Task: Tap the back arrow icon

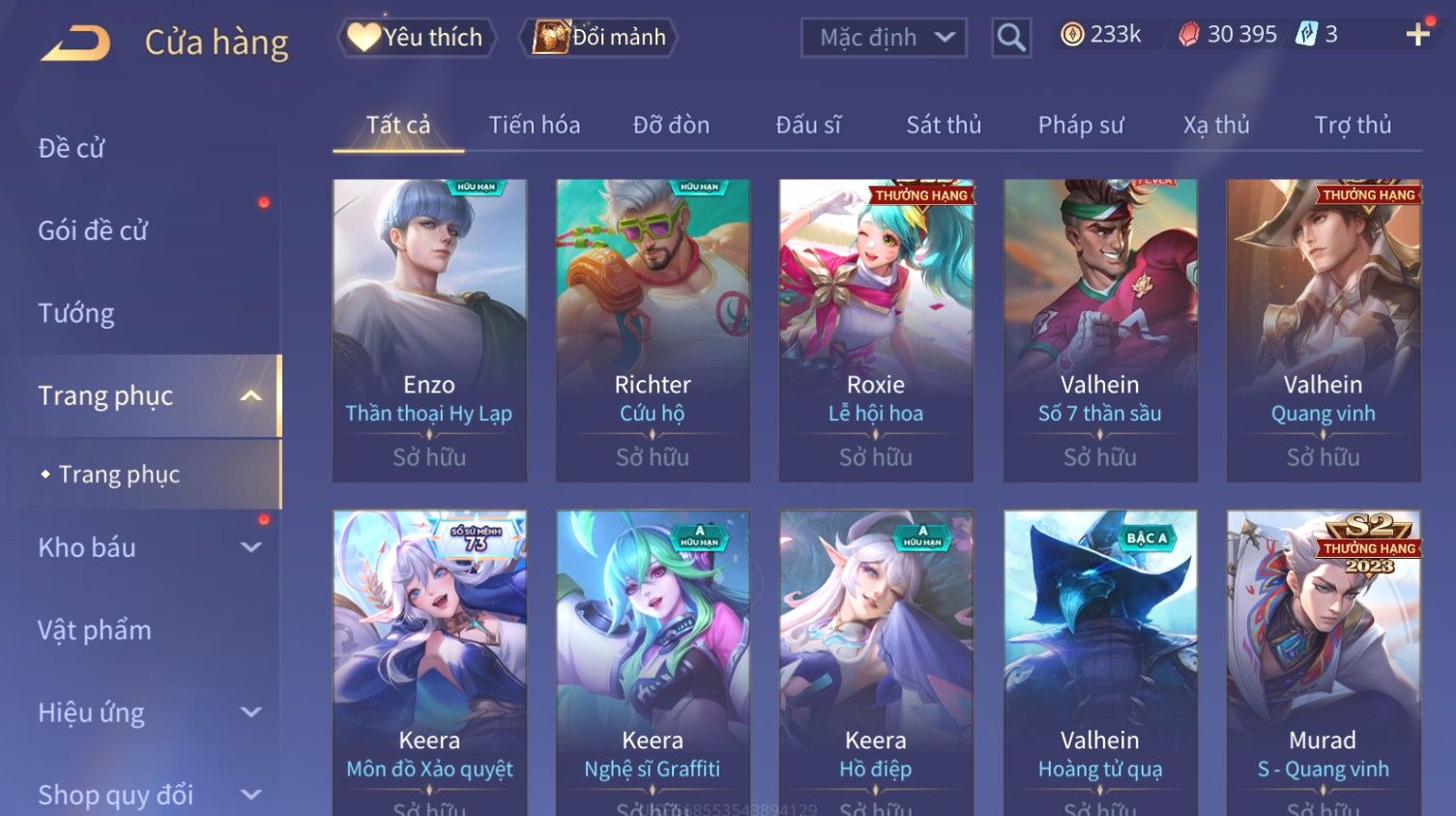Action: tap(75, 43)
